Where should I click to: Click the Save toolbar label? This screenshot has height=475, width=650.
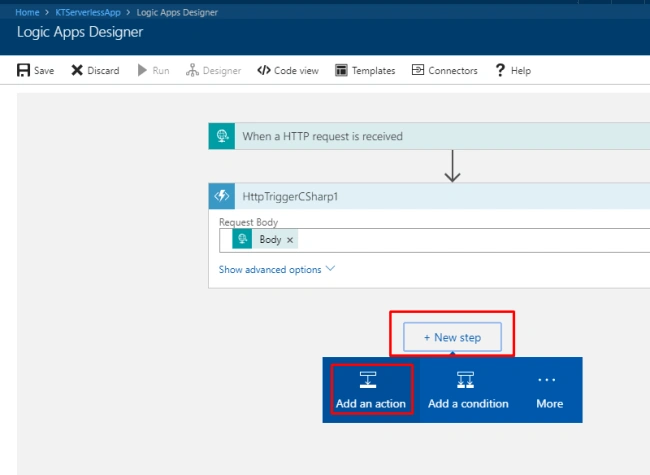[x=44, y=70]
